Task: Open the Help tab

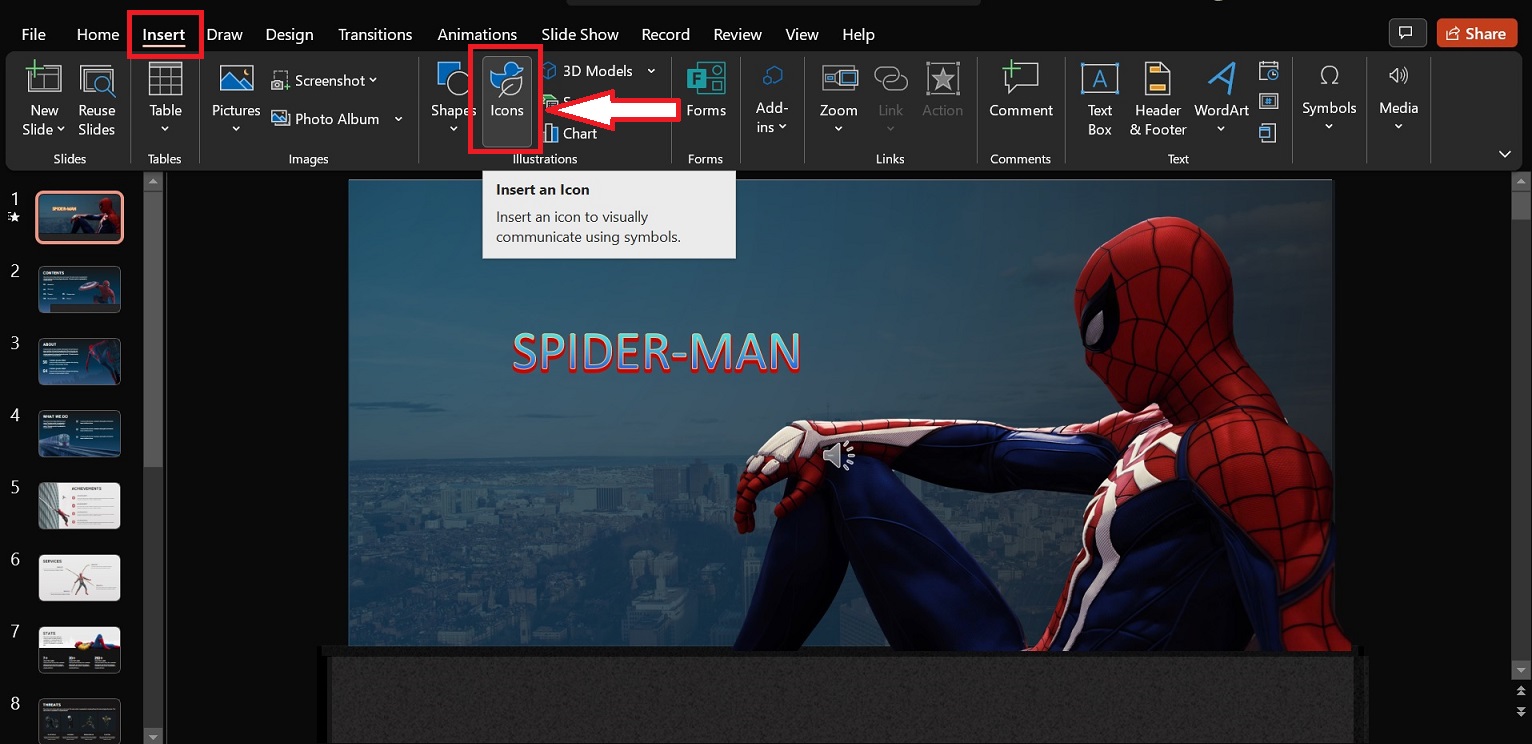Action: (x=858, y=34)
